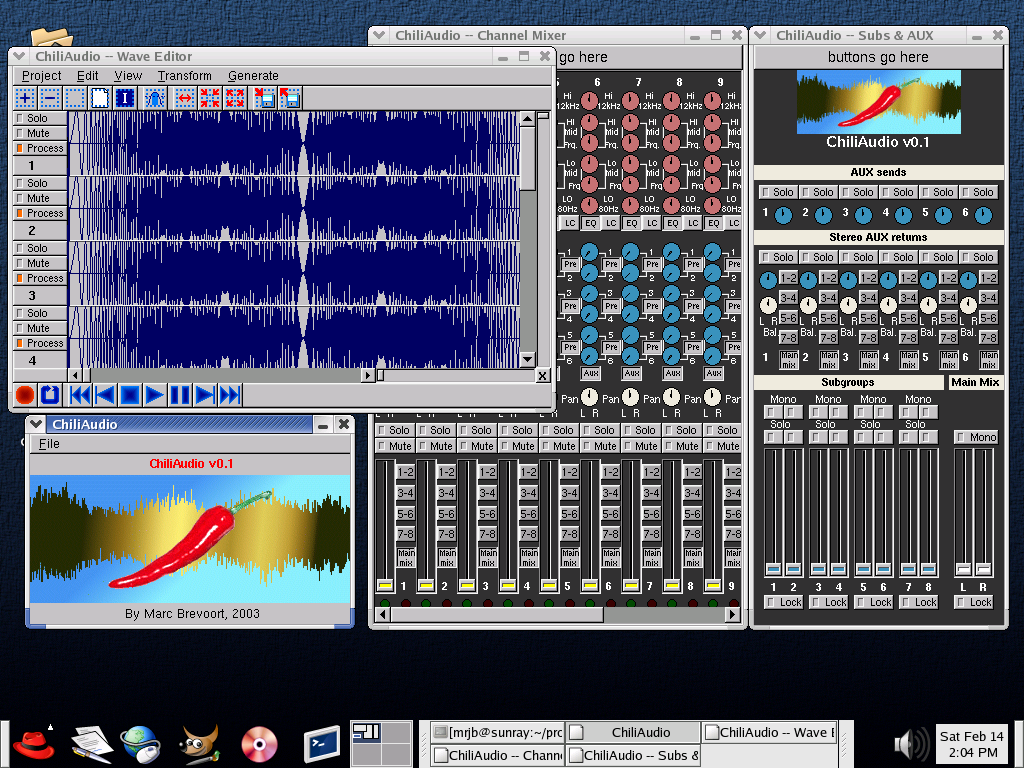
Task: Toggle the loop playback button
Action: (x=50, y=395)
